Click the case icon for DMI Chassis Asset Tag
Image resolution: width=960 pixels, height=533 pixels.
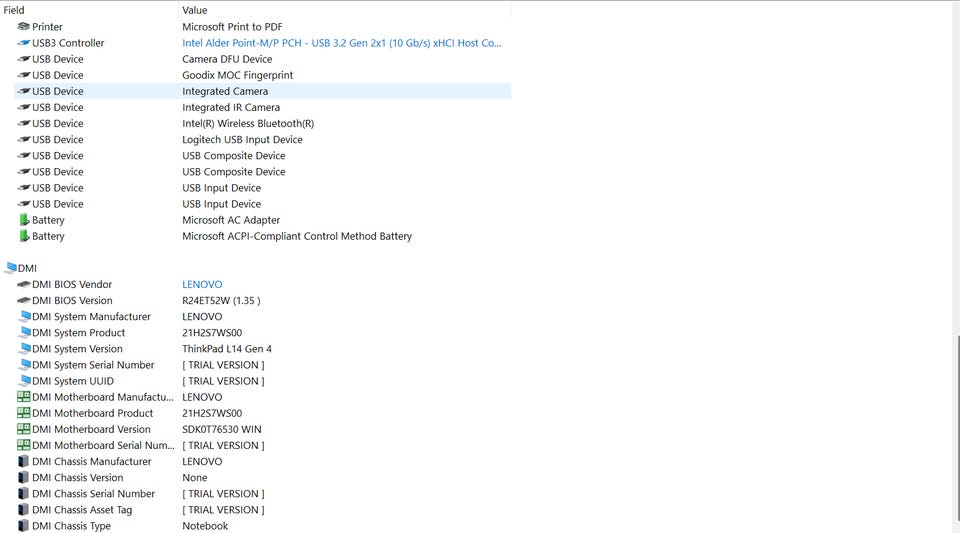pos(23,510)
